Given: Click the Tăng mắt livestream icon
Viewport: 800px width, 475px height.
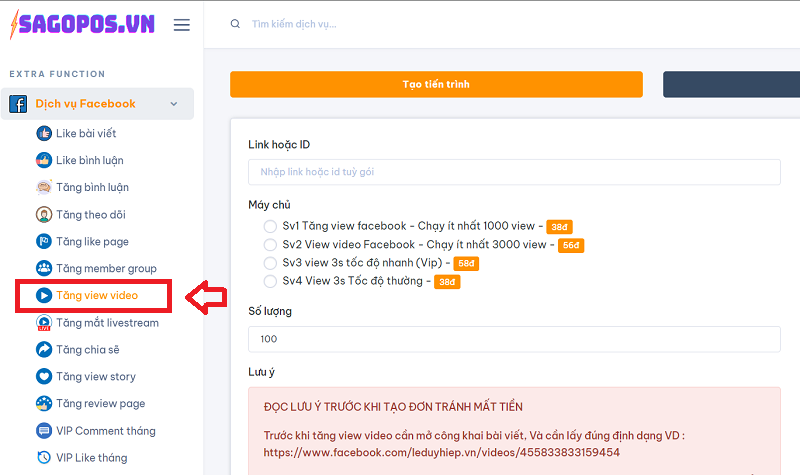Looking at the screenshot, I should (44, 323).
